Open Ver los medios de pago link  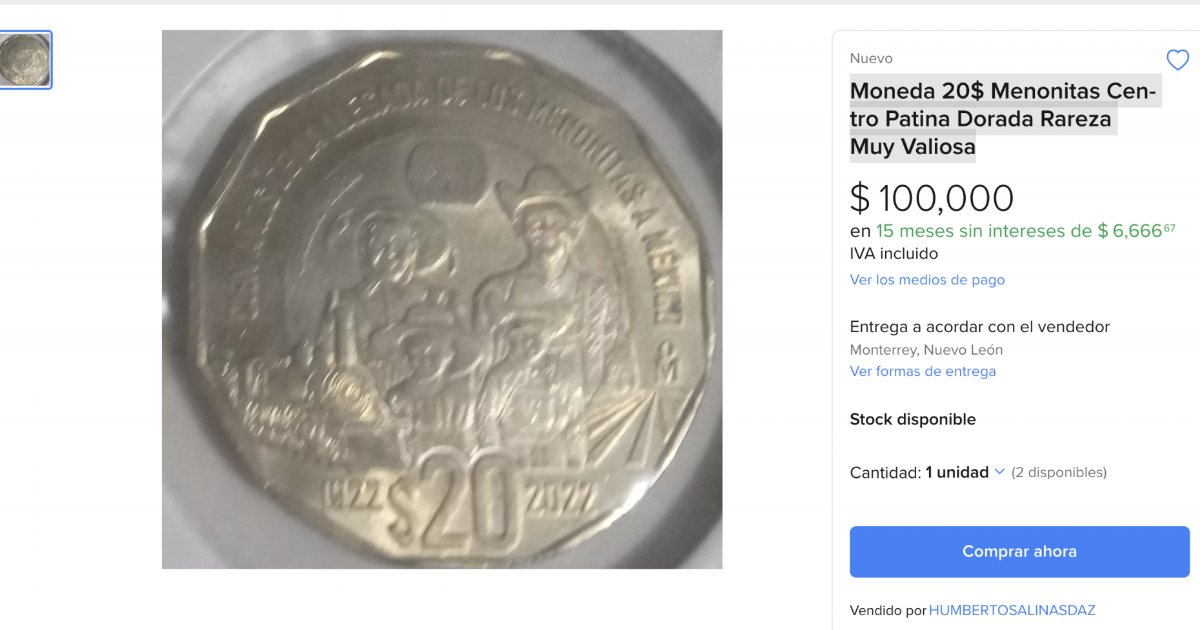point(927,280)
